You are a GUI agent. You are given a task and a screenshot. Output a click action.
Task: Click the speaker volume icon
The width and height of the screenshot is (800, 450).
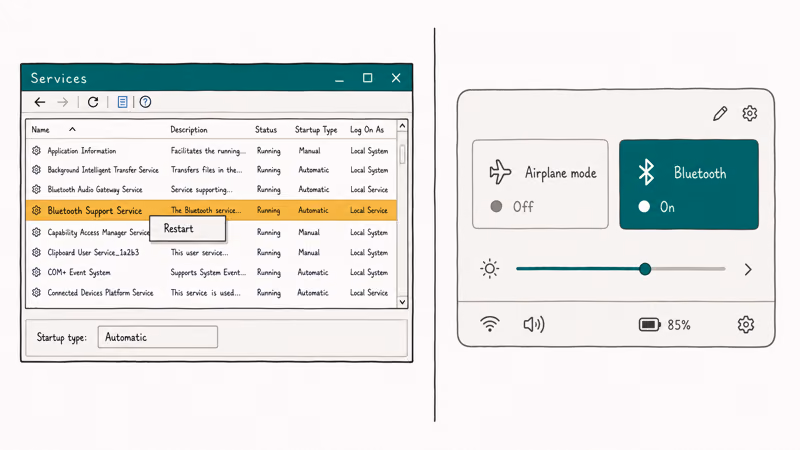(x=534, y=324)
